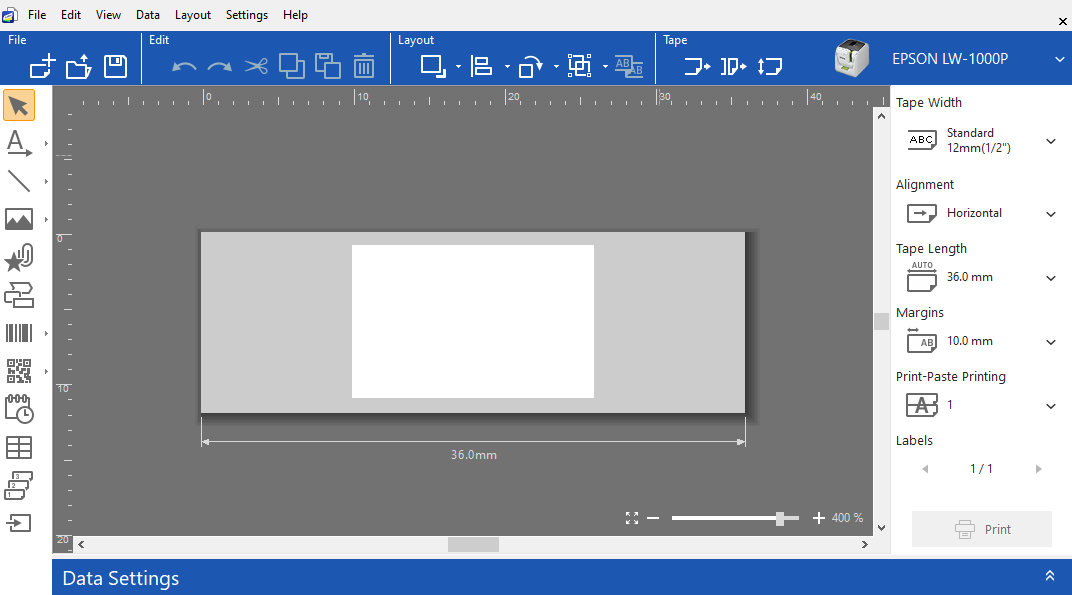Image resolution: width=1072 pixels, height=595 pixels.
Task: Open the Help menu
Action: tap(295, 15)
